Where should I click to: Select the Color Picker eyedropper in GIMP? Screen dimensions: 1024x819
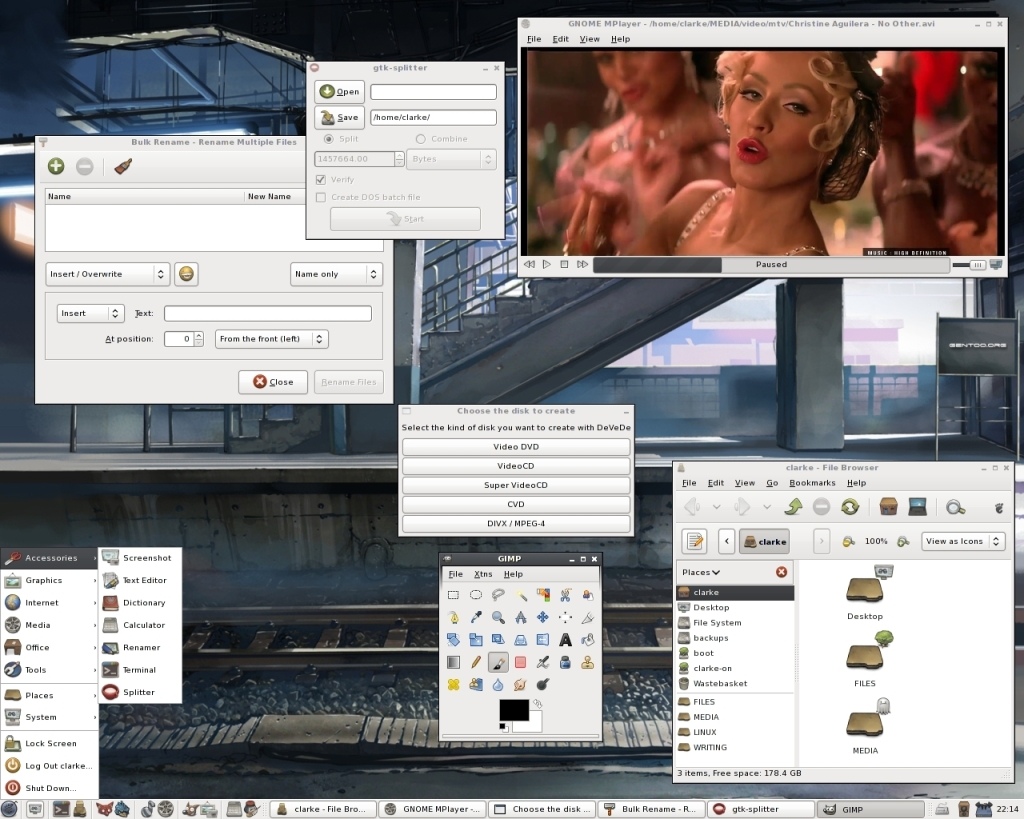click(x=475, y=617)
